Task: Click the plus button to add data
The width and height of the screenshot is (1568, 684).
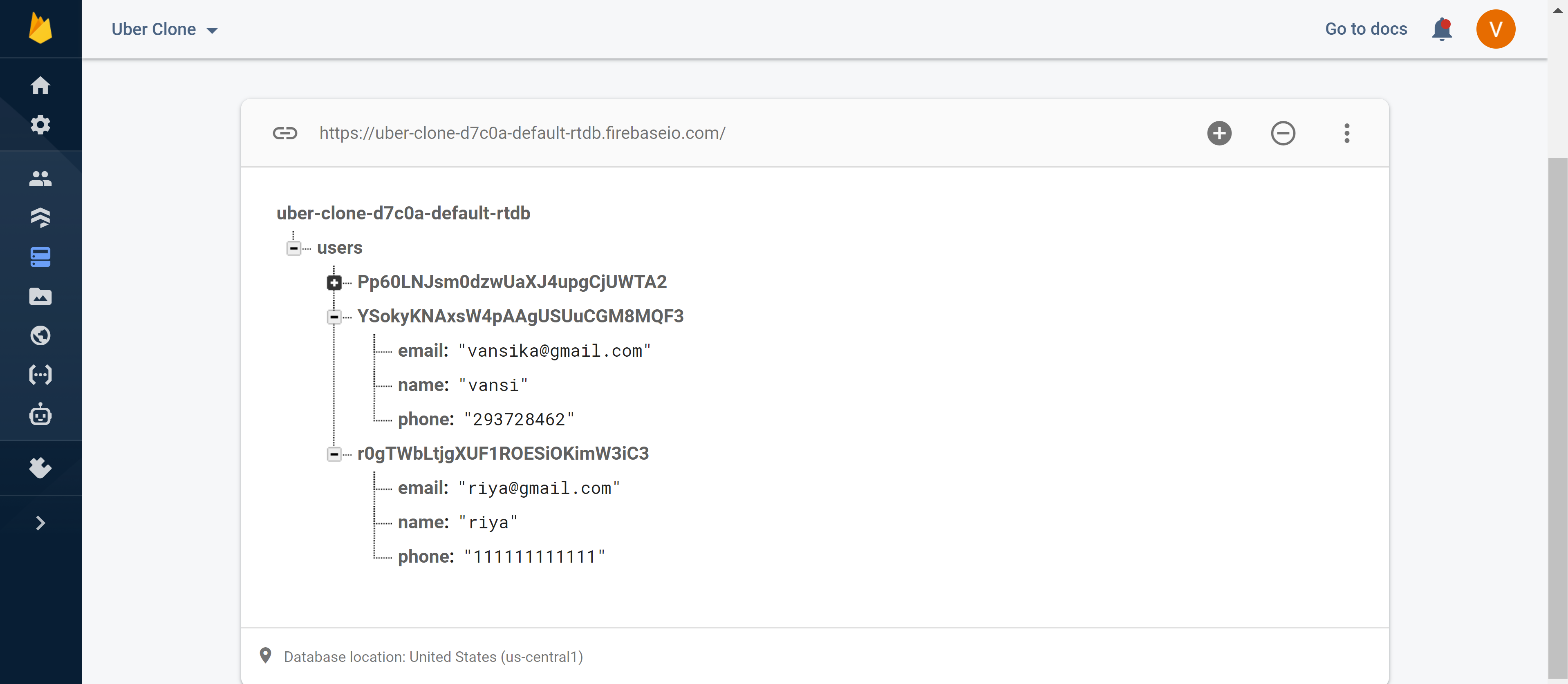Action: tap(1219, 133)
